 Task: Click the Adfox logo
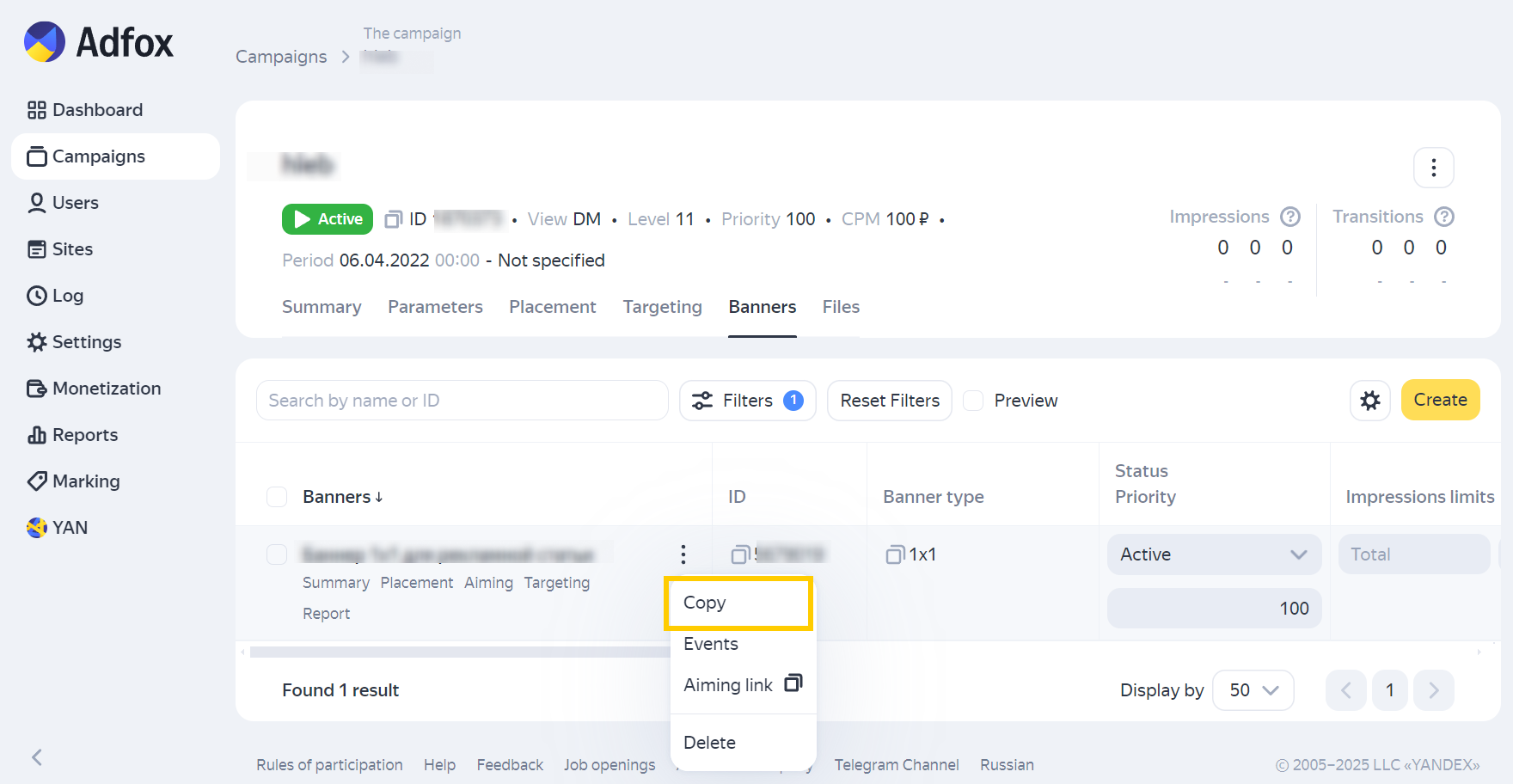point(99,42)
